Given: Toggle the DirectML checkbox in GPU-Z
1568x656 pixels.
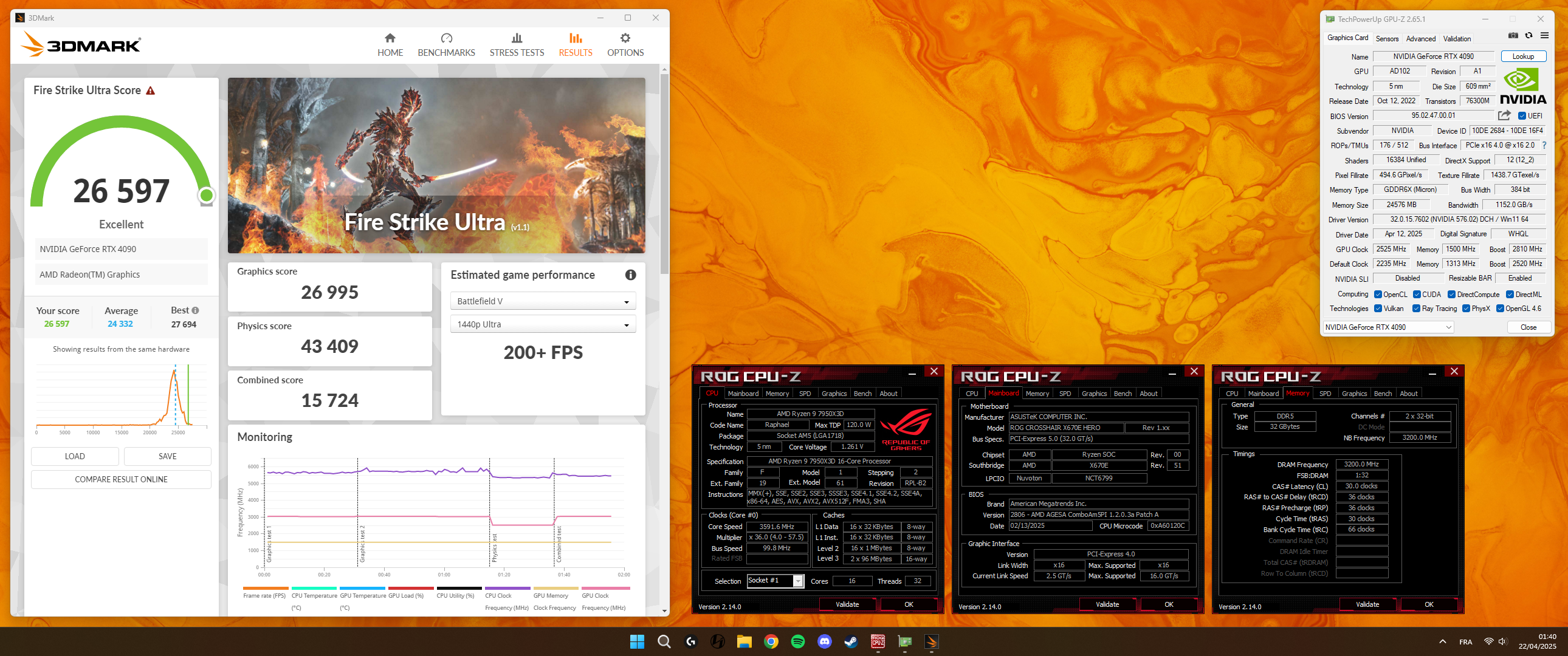Looking at the screenshot, I should click(x=1510, y=295).
